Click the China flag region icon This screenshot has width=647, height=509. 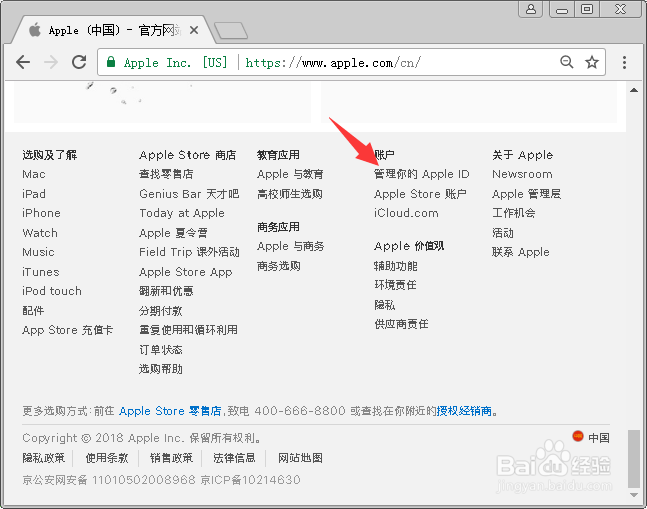[x=578, y=436]
